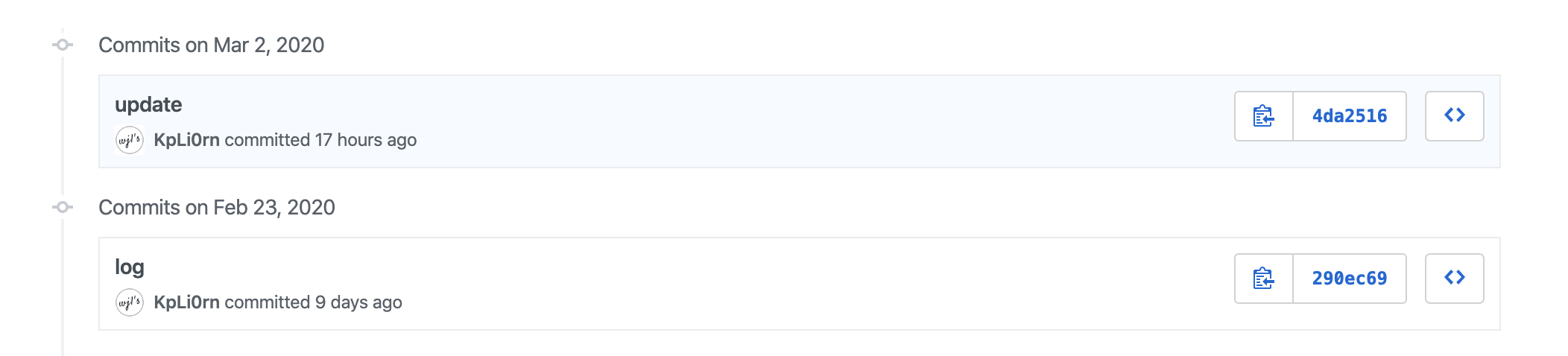Screen dimensions: 1568x356
Task: Select the log commit row
Action: [x=745, y=284]
